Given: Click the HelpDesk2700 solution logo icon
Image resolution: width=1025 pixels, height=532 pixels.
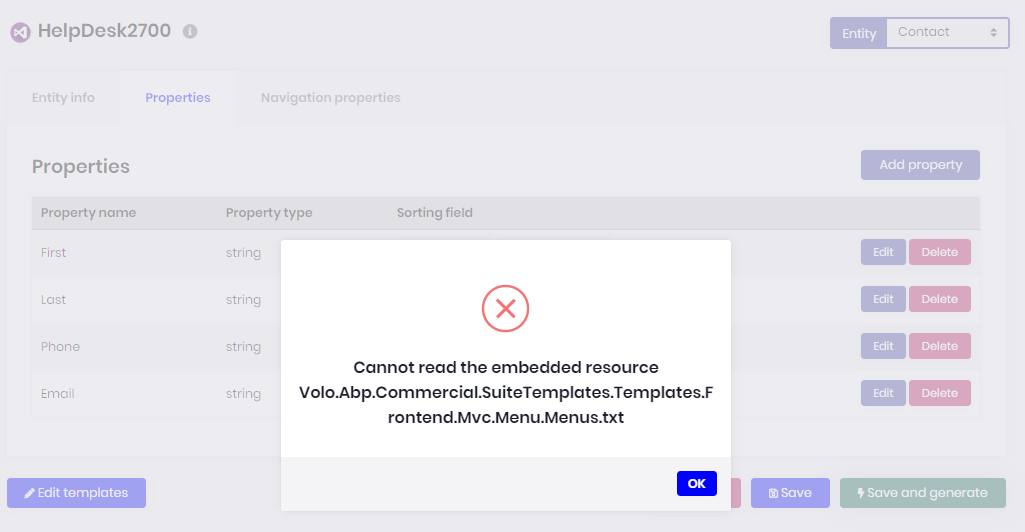Looking at the screenshot, I should tap(20, 32).
